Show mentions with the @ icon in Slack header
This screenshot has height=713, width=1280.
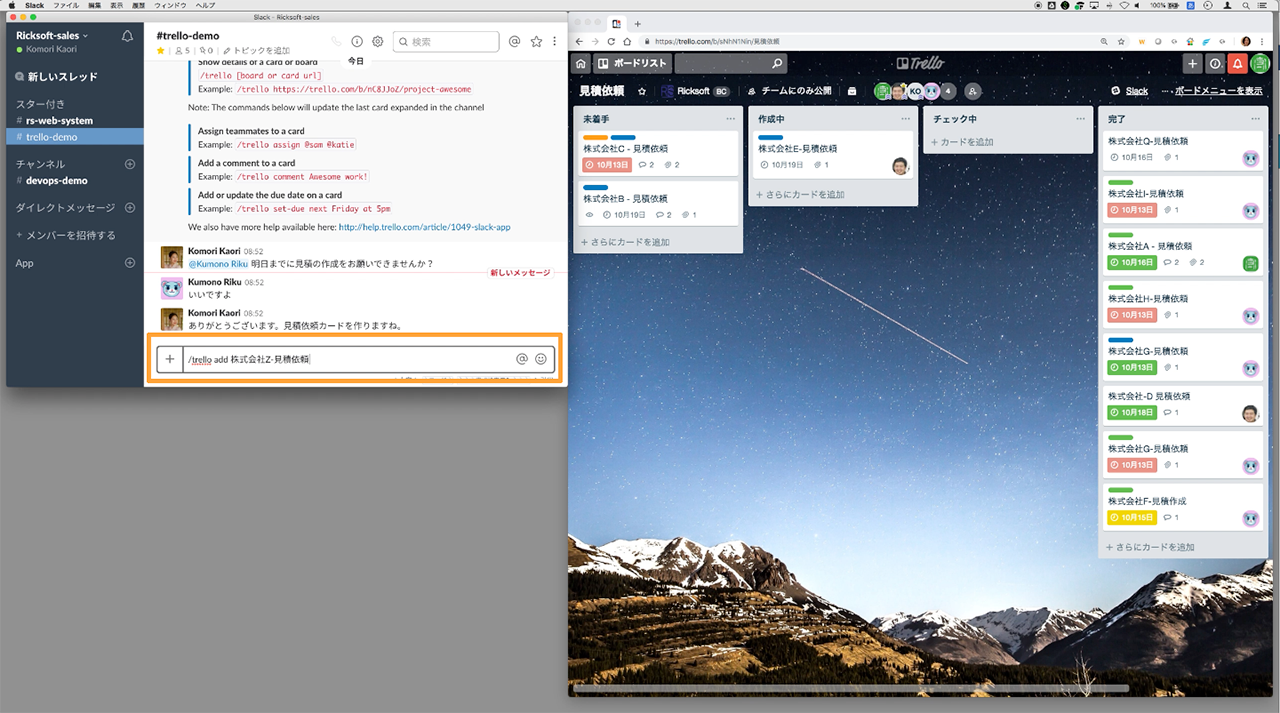click(x=514, y=42)
